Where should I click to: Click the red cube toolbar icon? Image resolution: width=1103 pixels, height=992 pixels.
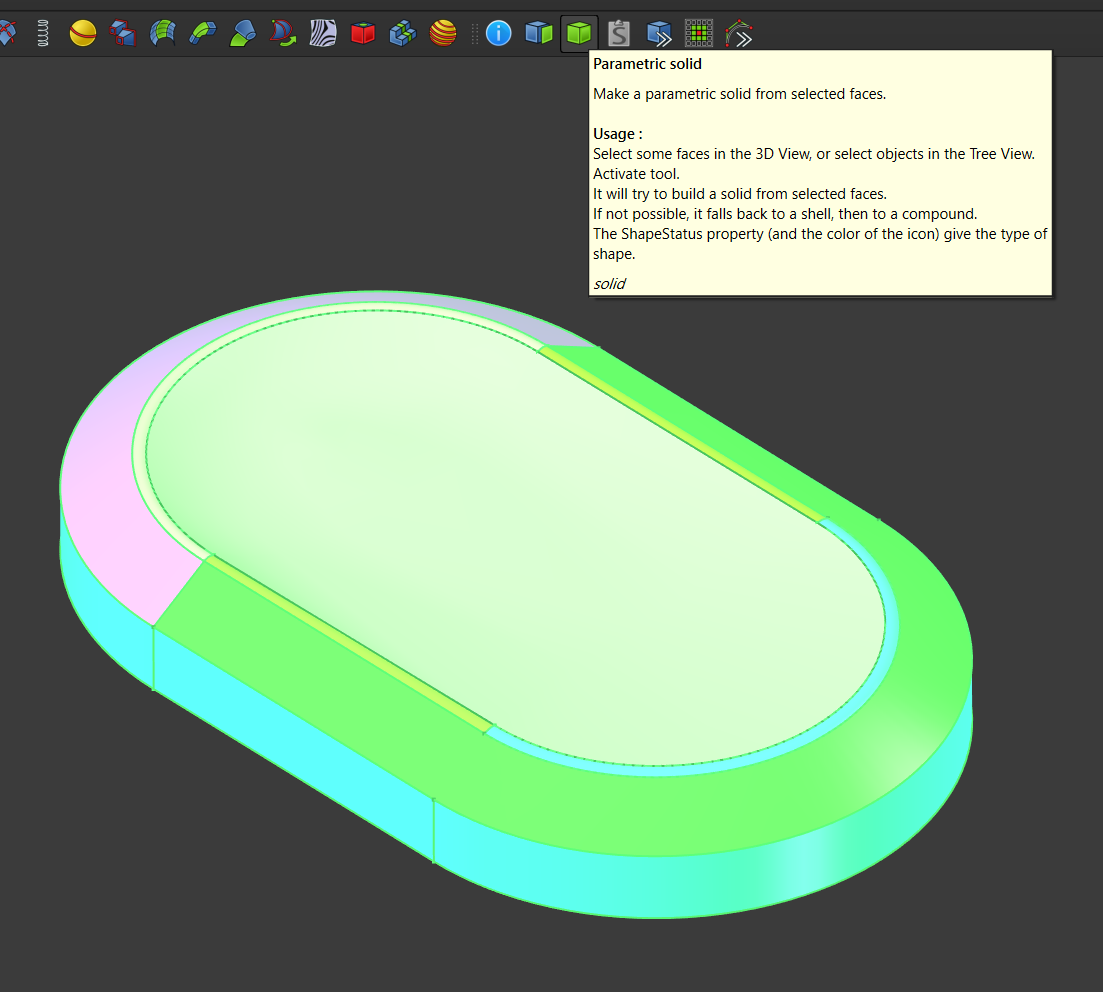pyautogui.click(x=363, y=34)
